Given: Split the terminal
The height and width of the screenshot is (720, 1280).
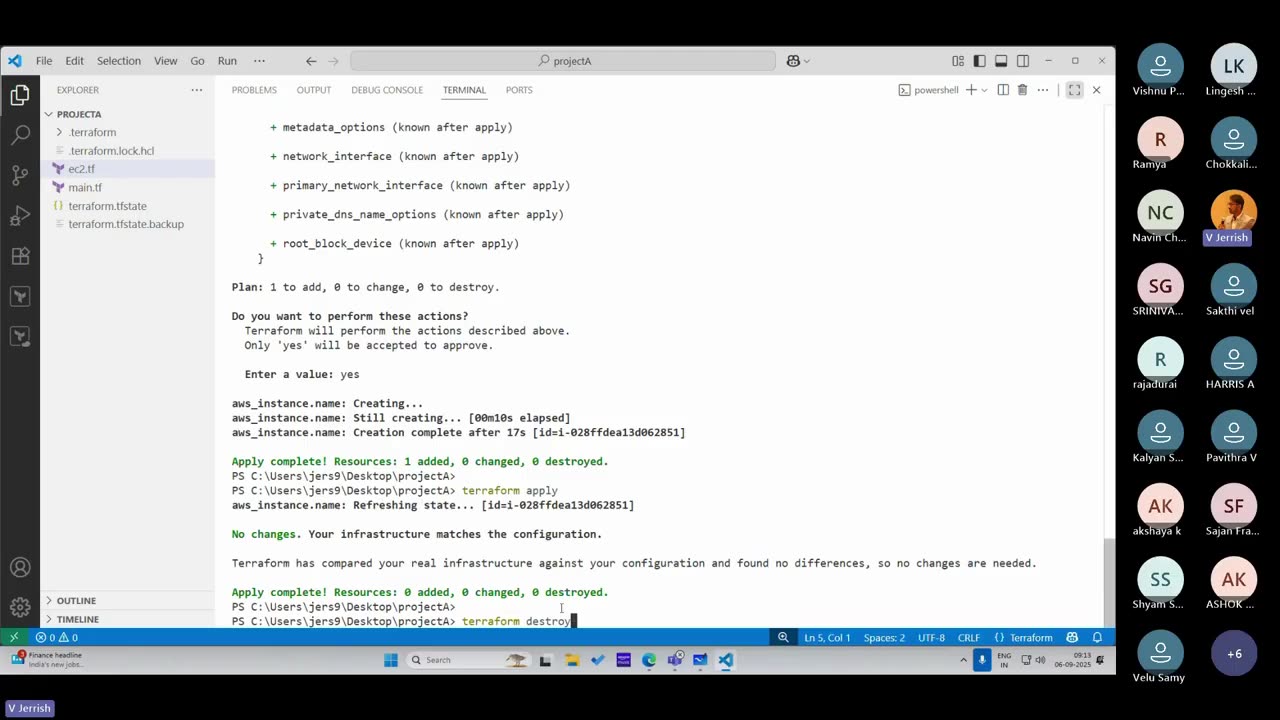Looking at the screenshot, I should click(1002, 90).
